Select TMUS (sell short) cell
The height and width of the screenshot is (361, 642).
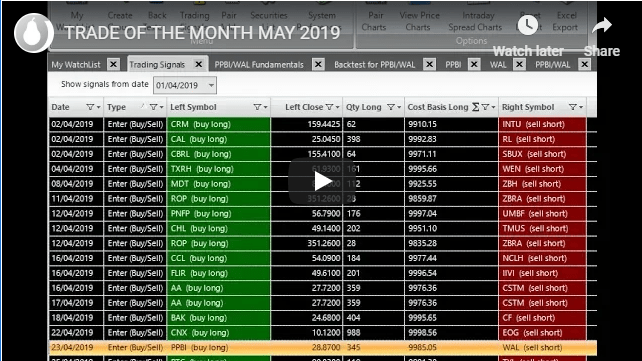pyautogui.click(x=542, y=228)
